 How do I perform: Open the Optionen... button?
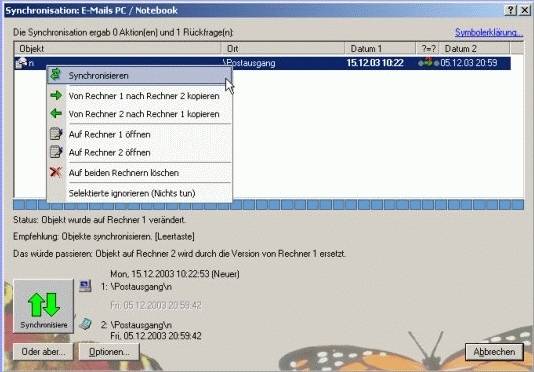(x=109, y=352)
